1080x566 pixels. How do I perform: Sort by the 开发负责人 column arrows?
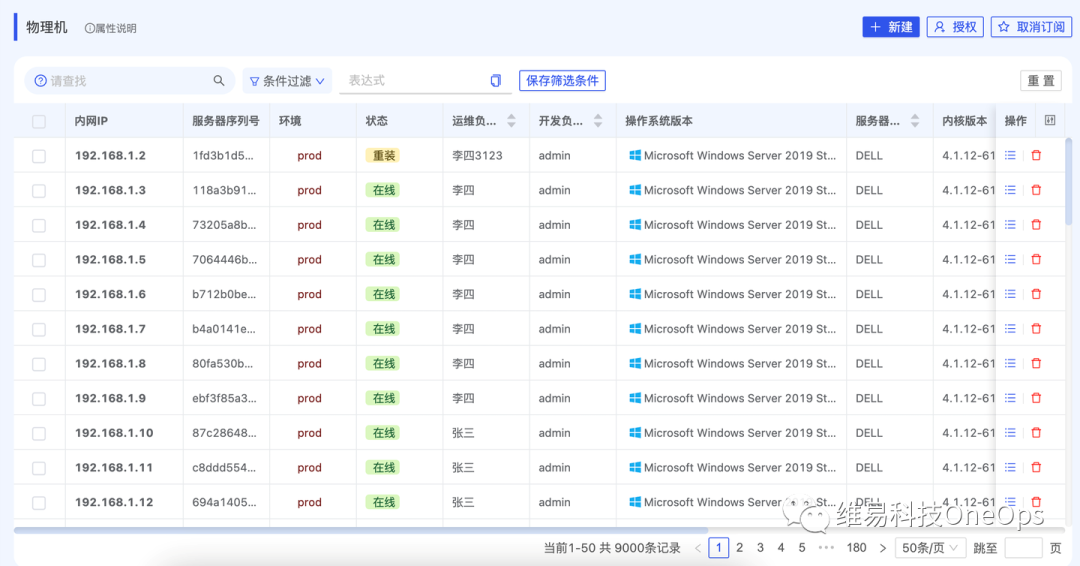598,120
